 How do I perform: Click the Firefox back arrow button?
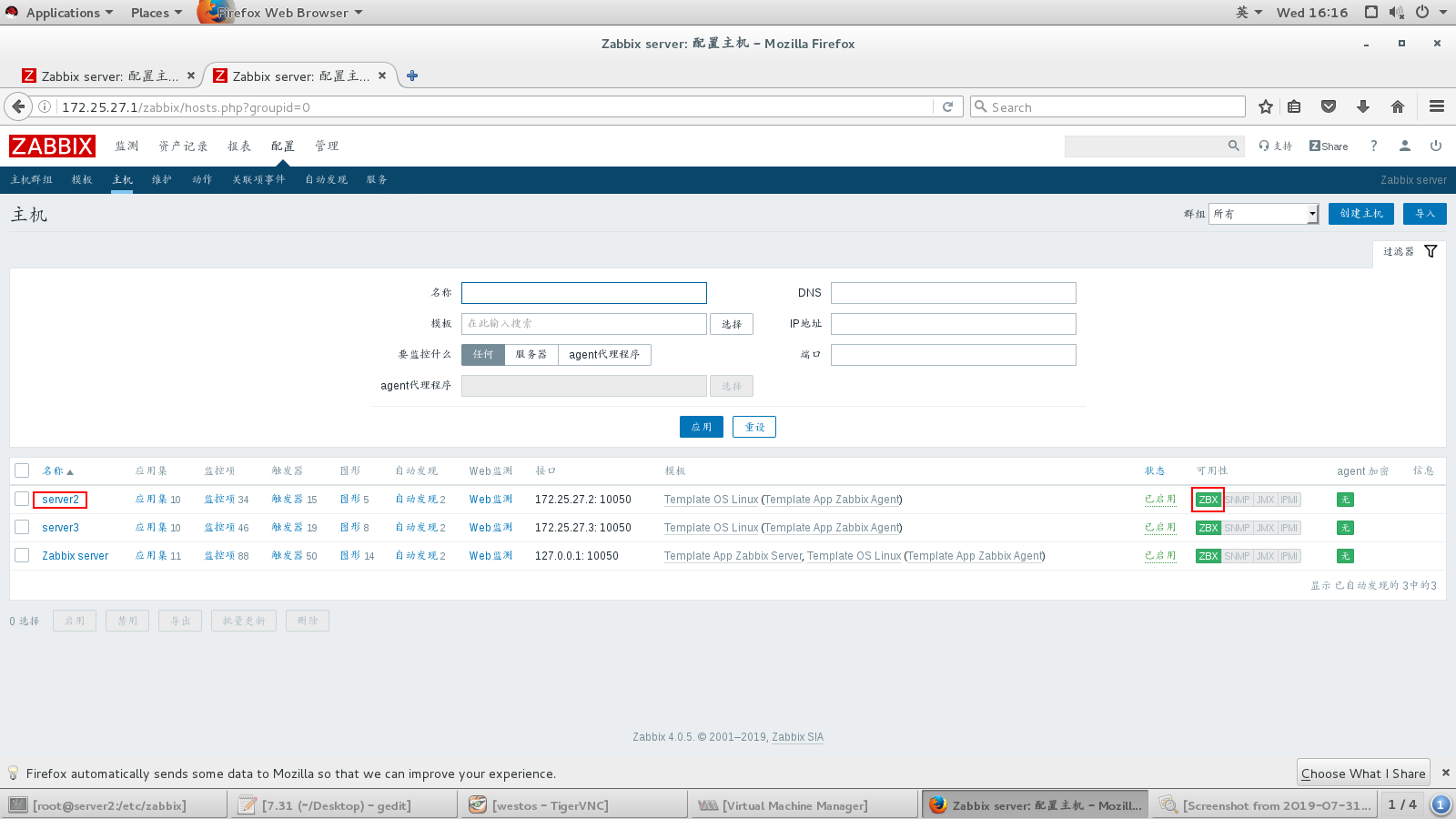[x=18, y=106]
